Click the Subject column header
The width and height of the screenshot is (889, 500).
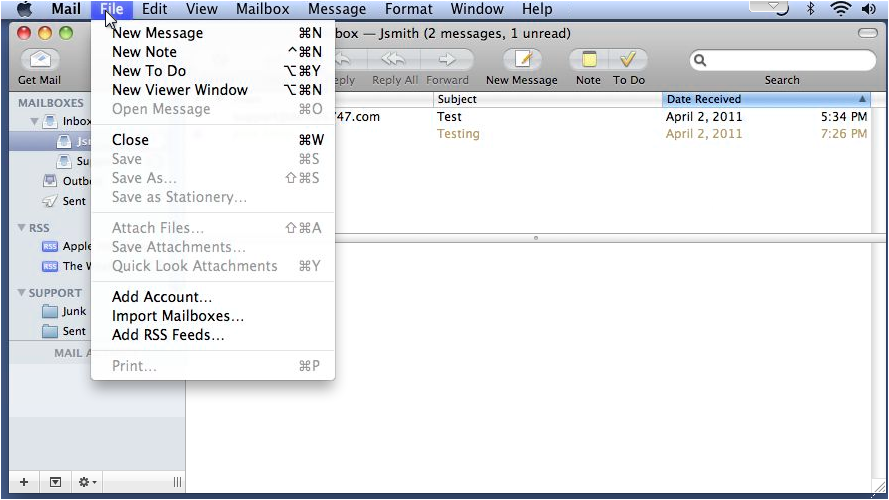548,99
